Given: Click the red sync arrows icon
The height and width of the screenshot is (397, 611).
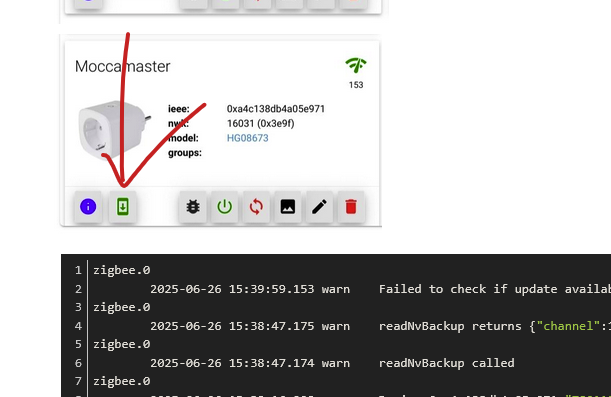Looking at the screenshot, I should 256,206.
